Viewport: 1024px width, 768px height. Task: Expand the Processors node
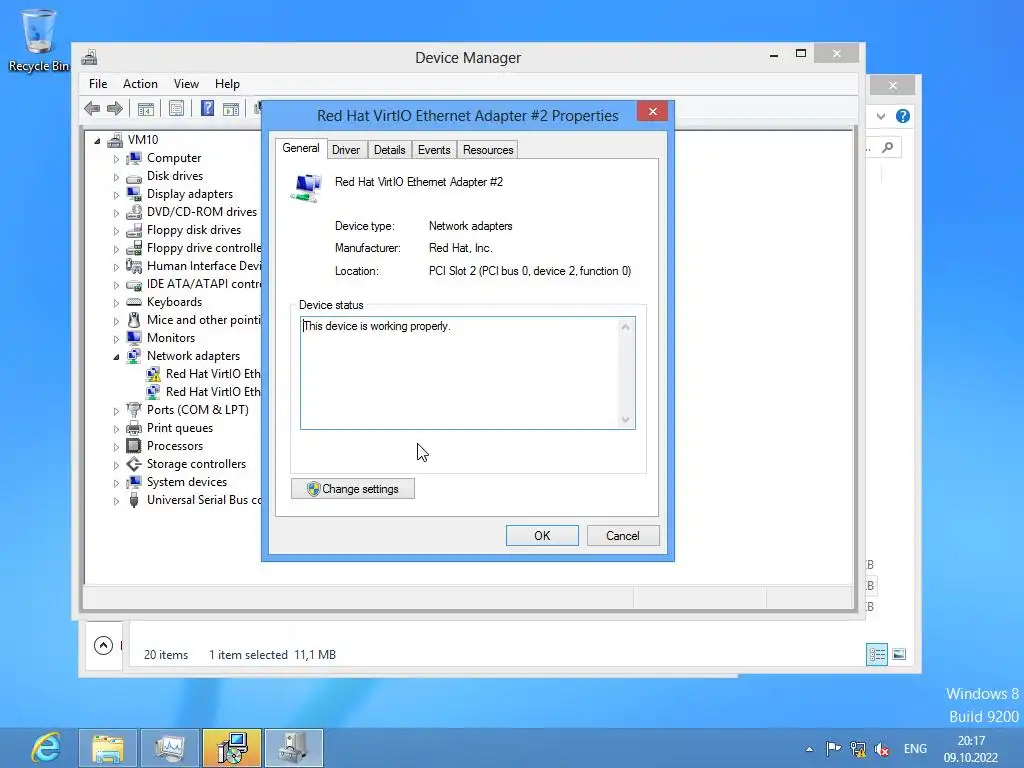(116, 447)
